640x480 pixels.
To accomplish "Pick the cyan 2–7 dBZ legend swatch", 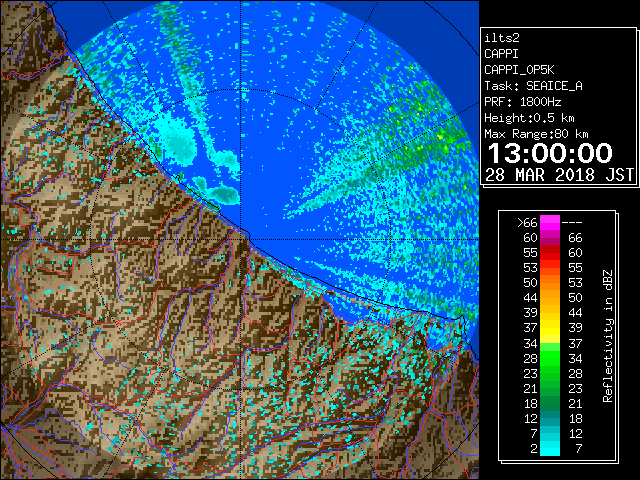I will coord(550,448).
